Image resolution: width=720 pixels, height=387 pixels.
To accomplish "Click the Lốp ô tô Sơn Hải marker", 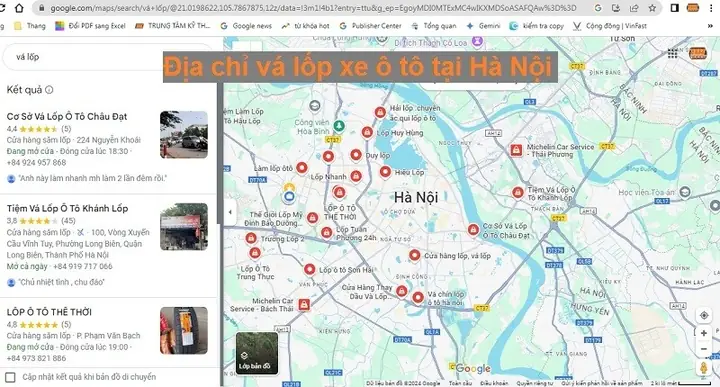I will point(309,269).
